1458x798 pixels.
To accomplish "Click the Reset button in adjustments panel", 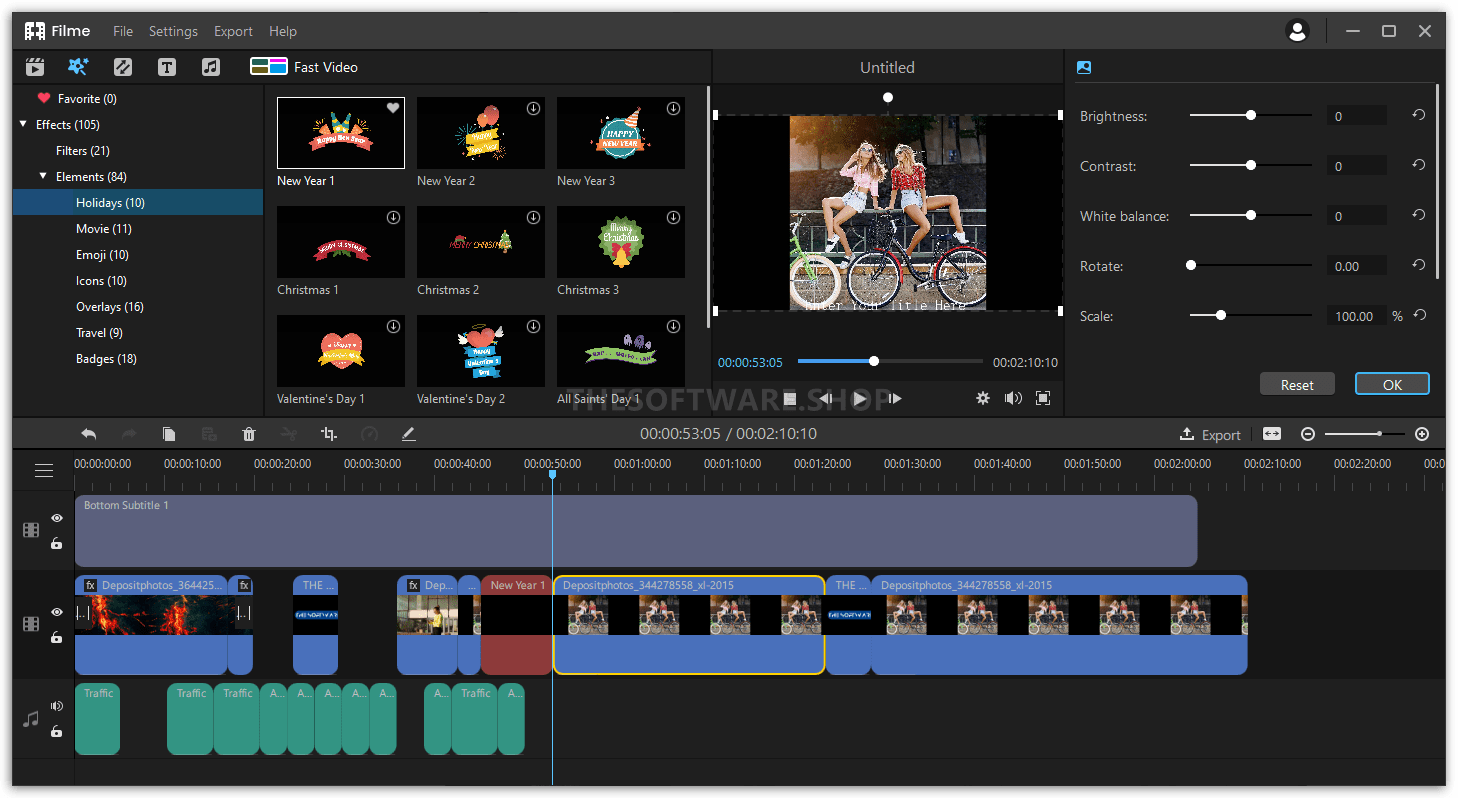I will click(x=1297, y=383).
